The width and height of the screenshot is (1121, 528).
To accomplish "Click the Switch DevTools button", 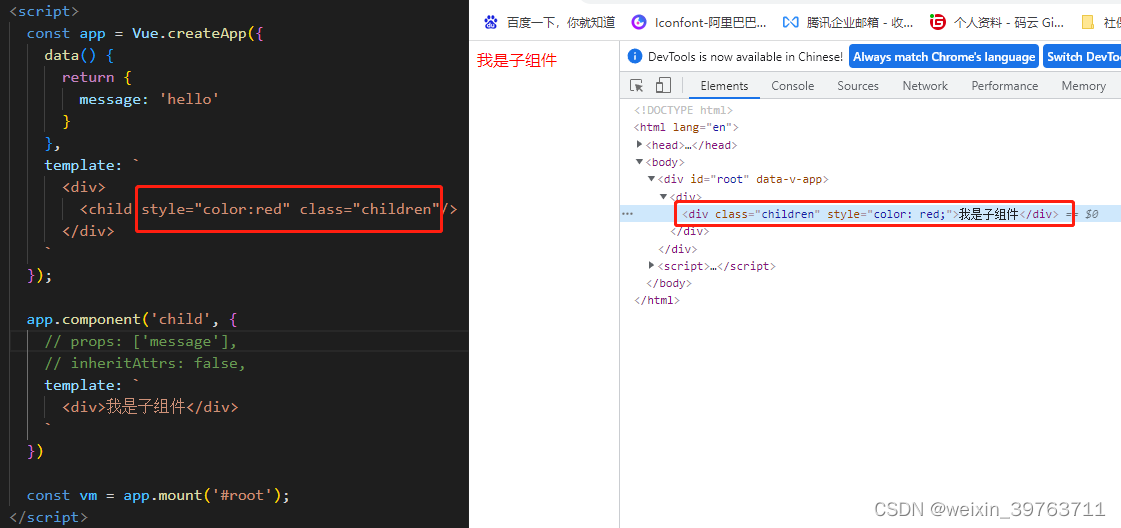I will [x=1082, y=57].
